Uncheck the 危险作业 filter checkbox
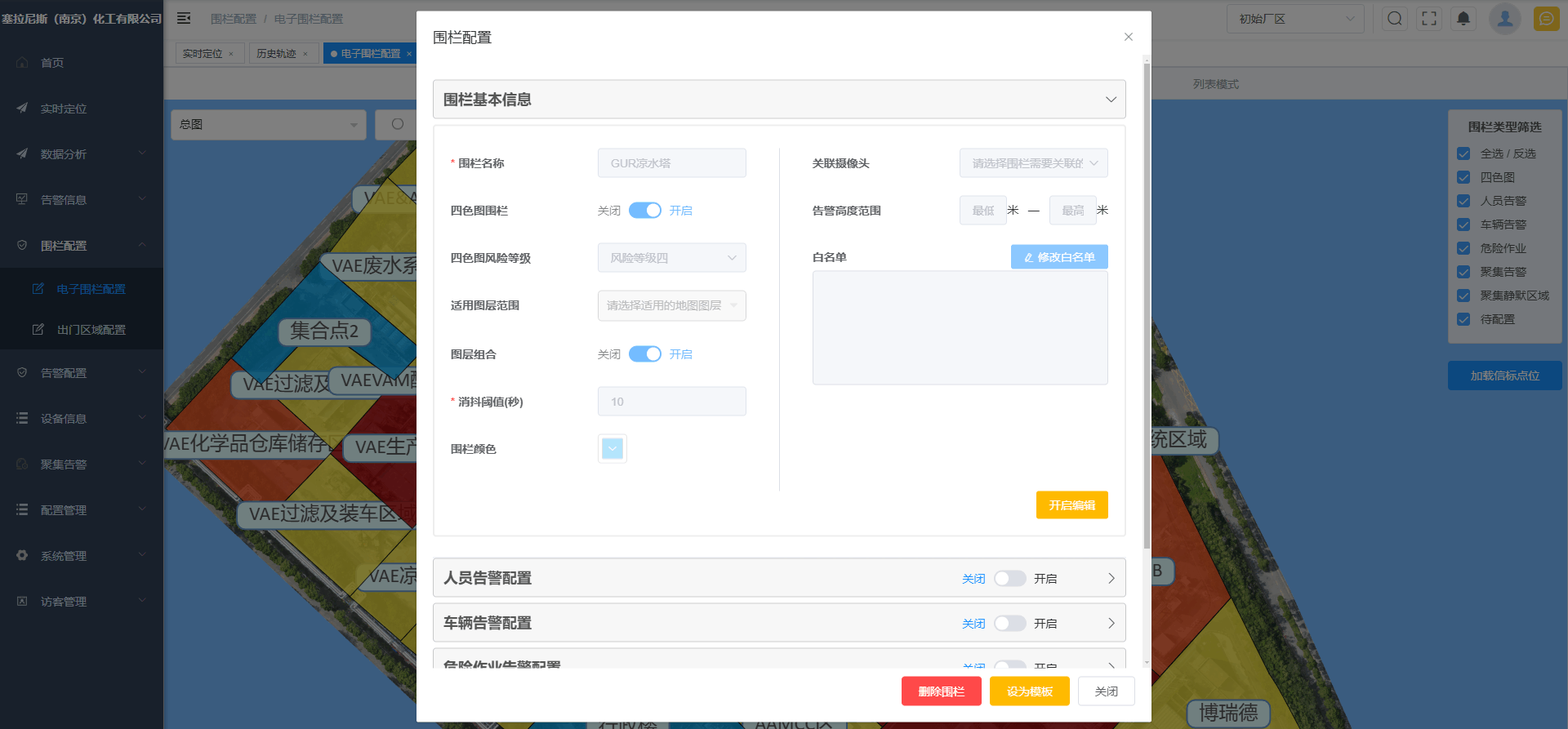The width and height of the screenshot is (1568, 729). point(1463,248)
